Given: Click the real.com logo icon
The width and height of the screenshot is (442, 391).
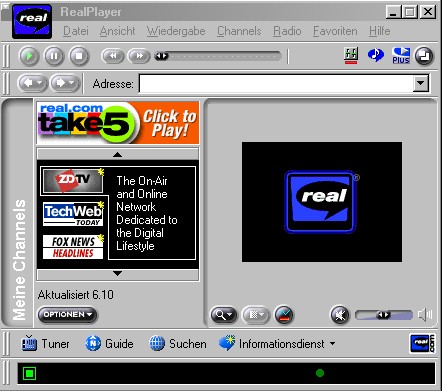Looking at the screenshot, I should (x=422, y=343).
